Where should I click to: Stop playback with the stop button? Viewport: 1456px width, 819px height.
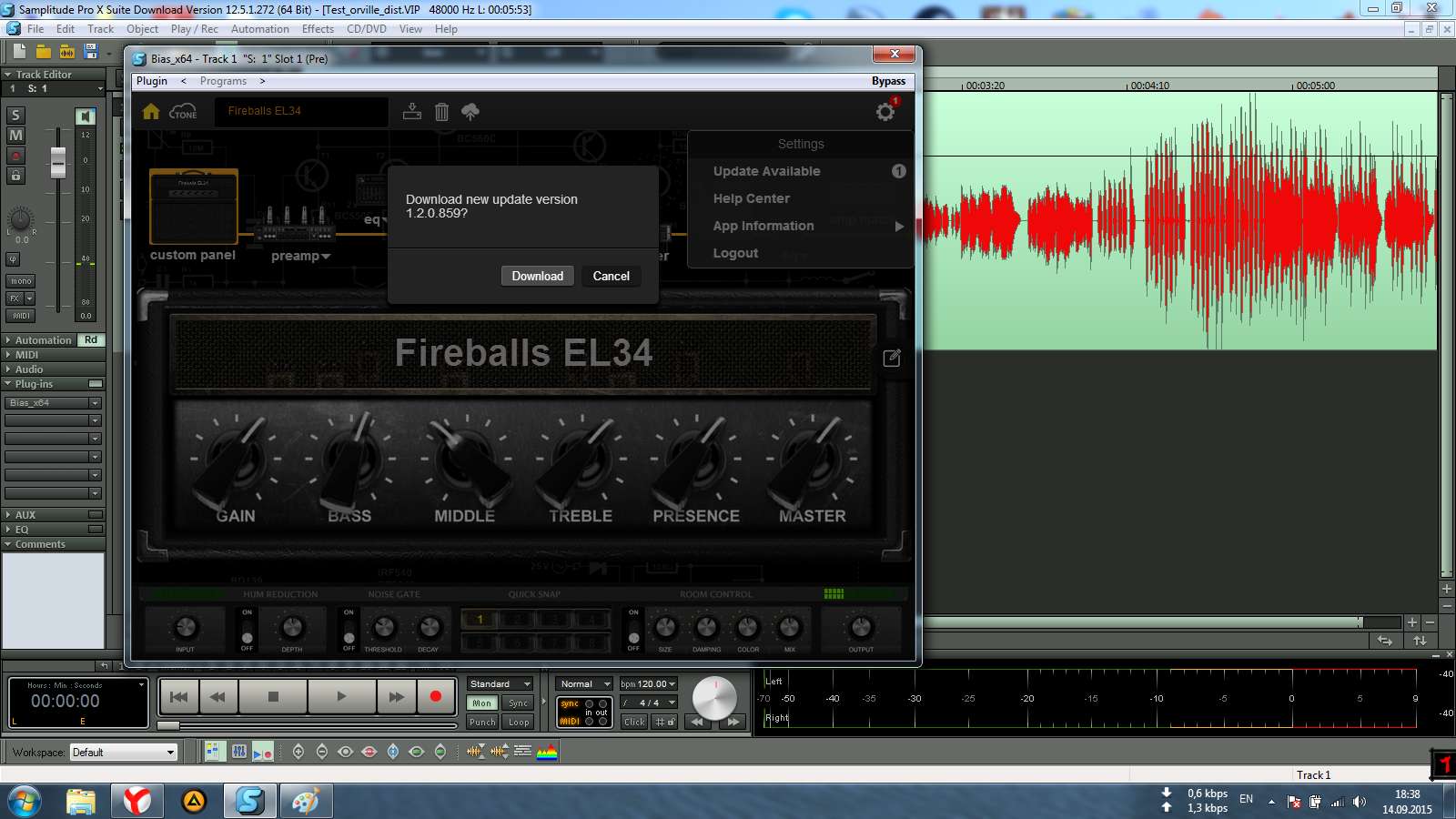pos(273,697)
